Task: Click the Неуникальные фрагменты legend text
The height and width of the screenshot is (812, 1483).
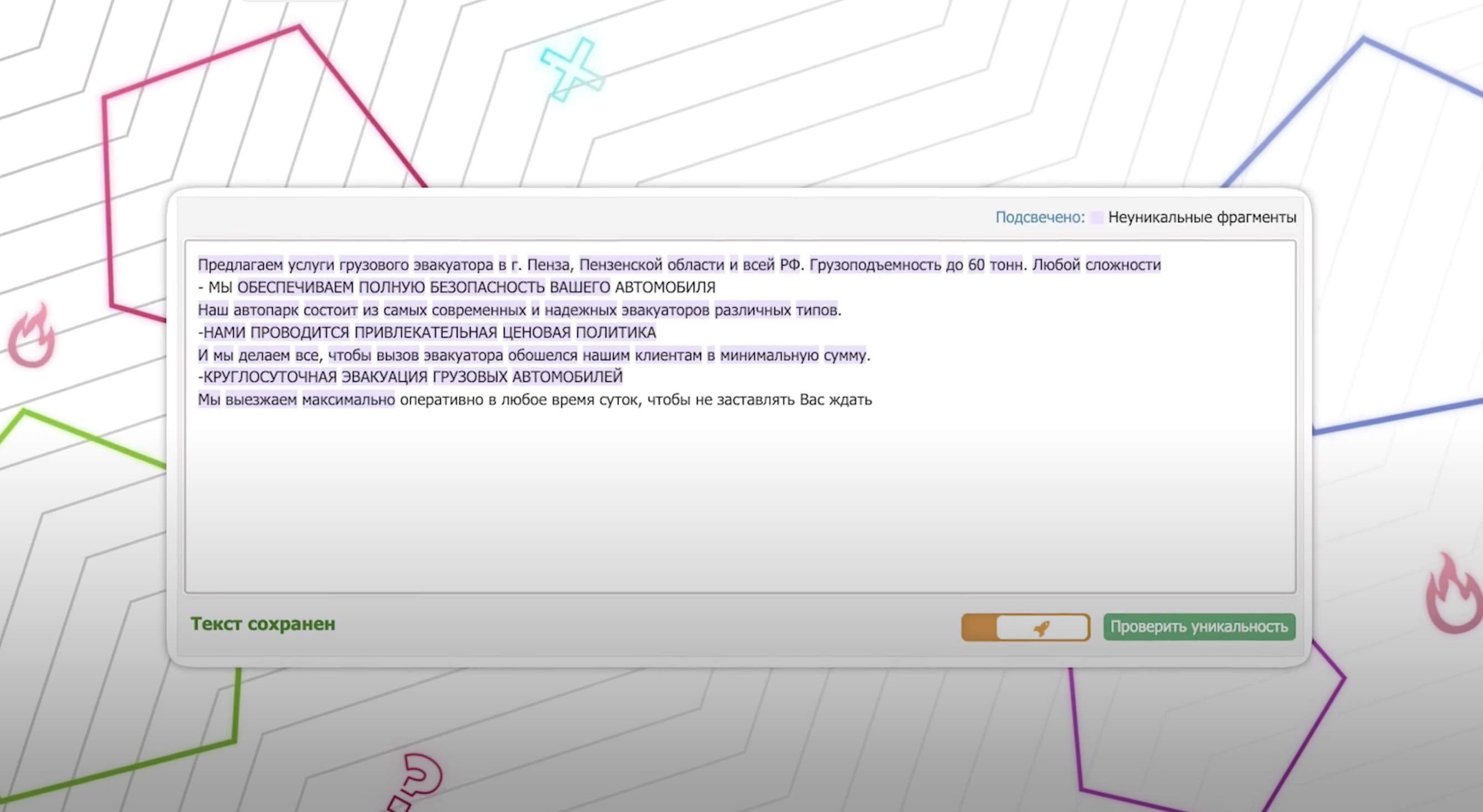Action: coord(1202,217)
